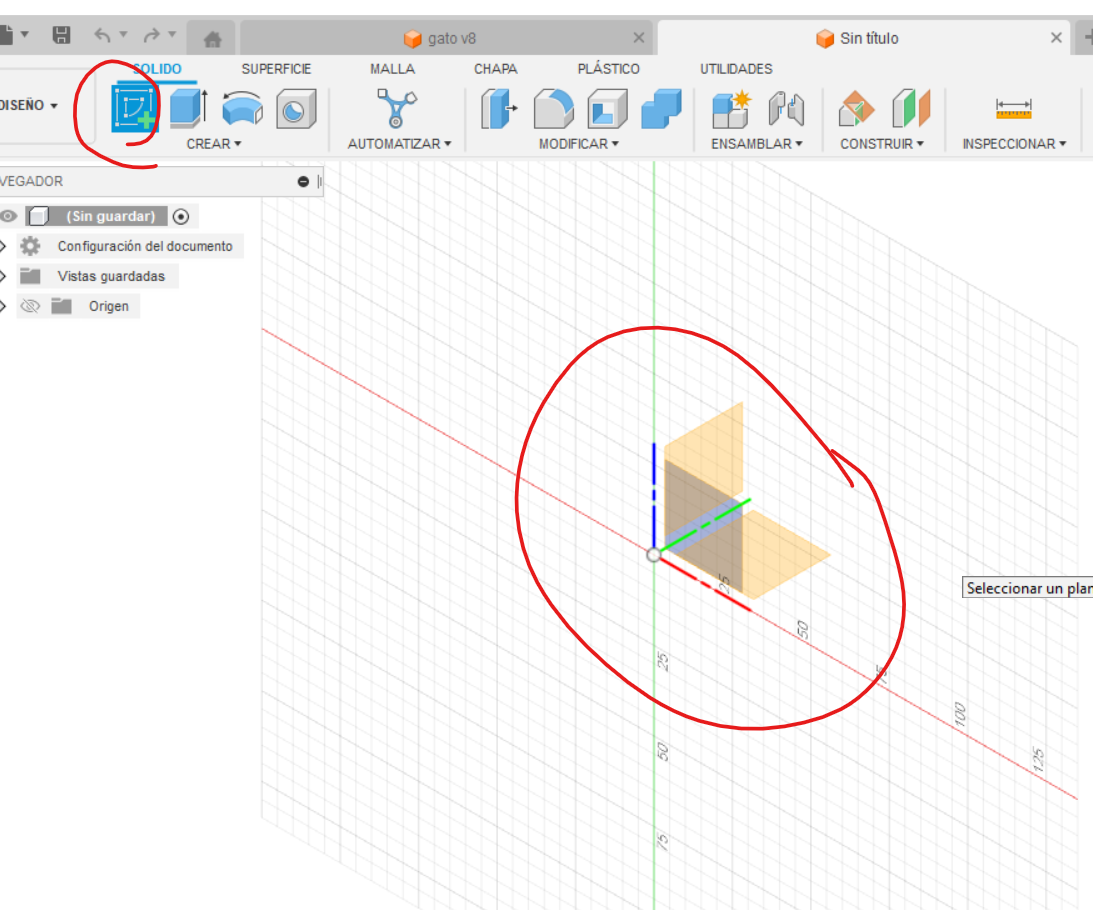Open the MODIFICAR dropdown menu
The image size is (1093, 910).
click(579, 144)
